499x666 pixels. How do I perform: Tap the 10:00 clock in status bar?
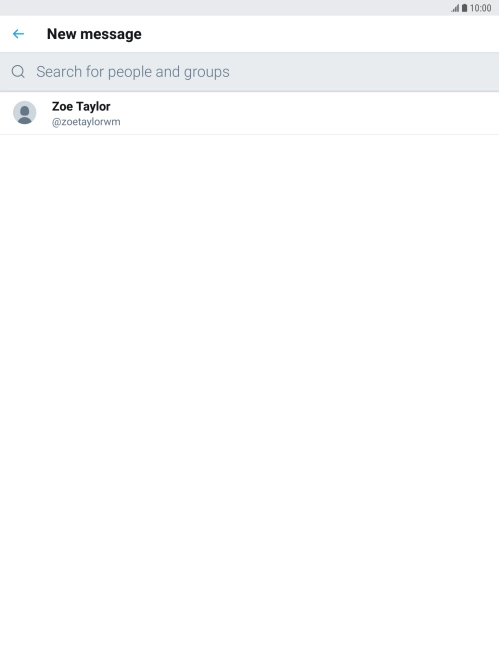click(x=480, y=8)
